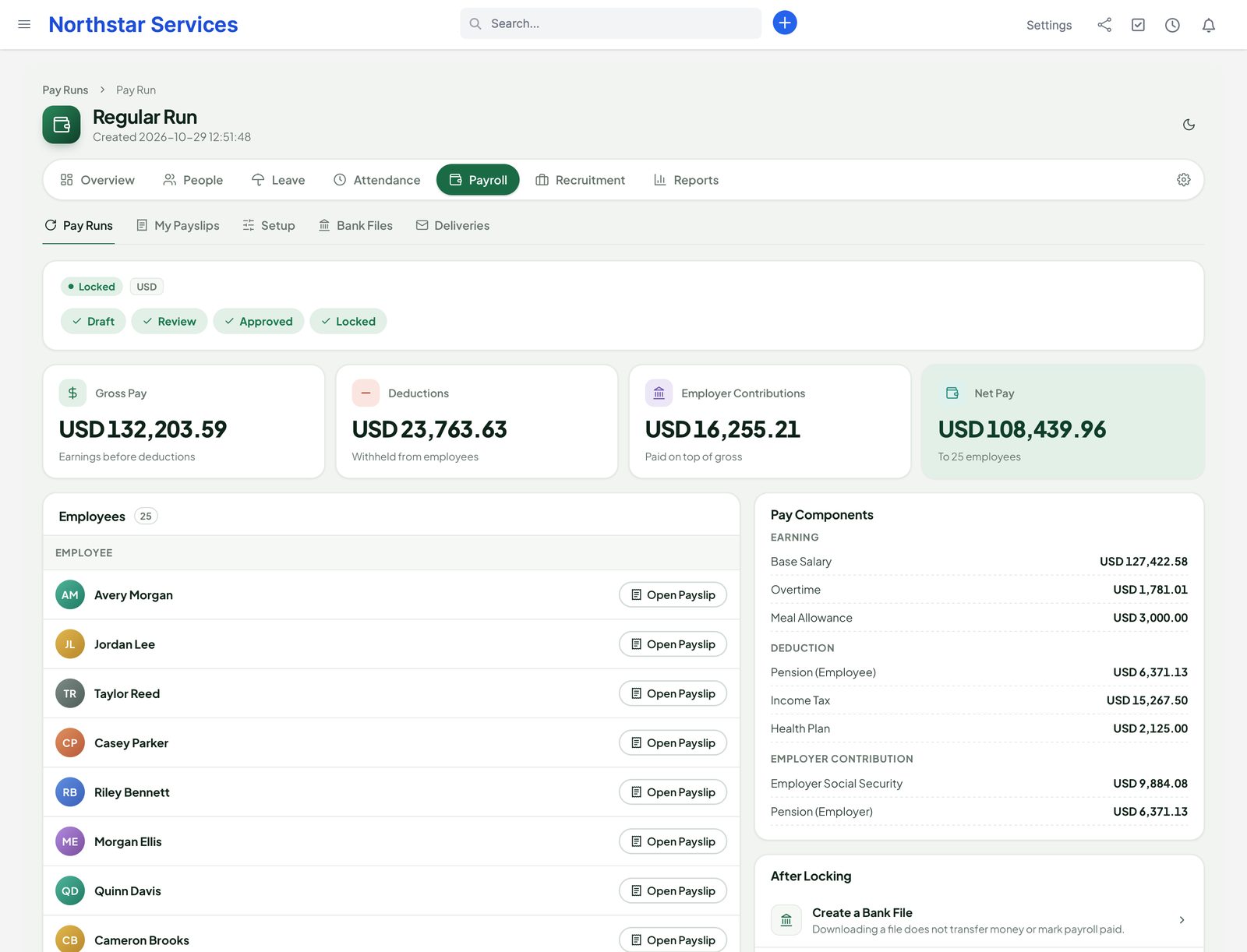The height and width of the screenshot is (952, 1247).
Task: Open payslip for Avery Morgan
Action: tap(673, 595)
